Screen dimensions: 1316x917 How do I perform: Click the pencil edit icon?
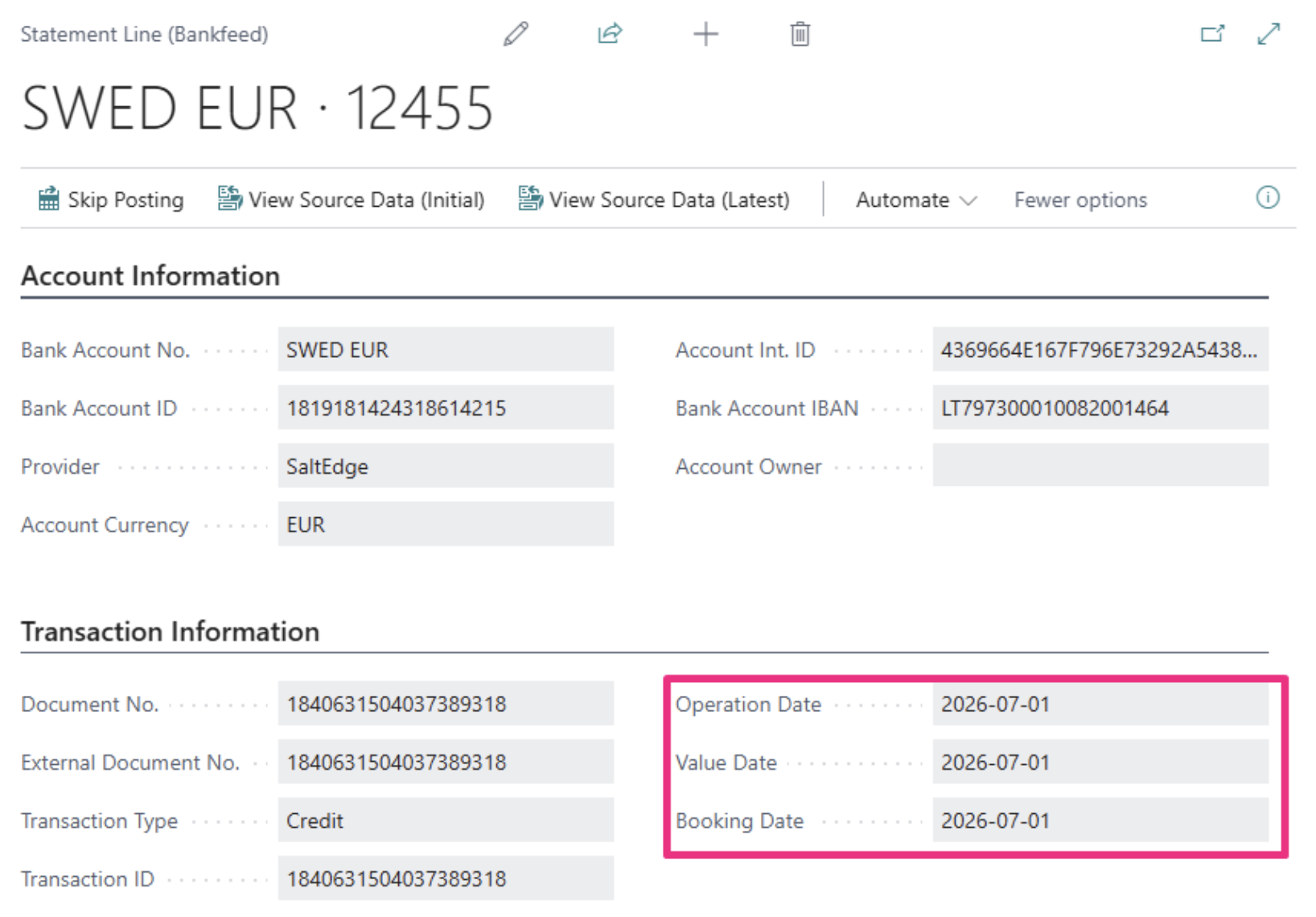(x=516, y=34)
